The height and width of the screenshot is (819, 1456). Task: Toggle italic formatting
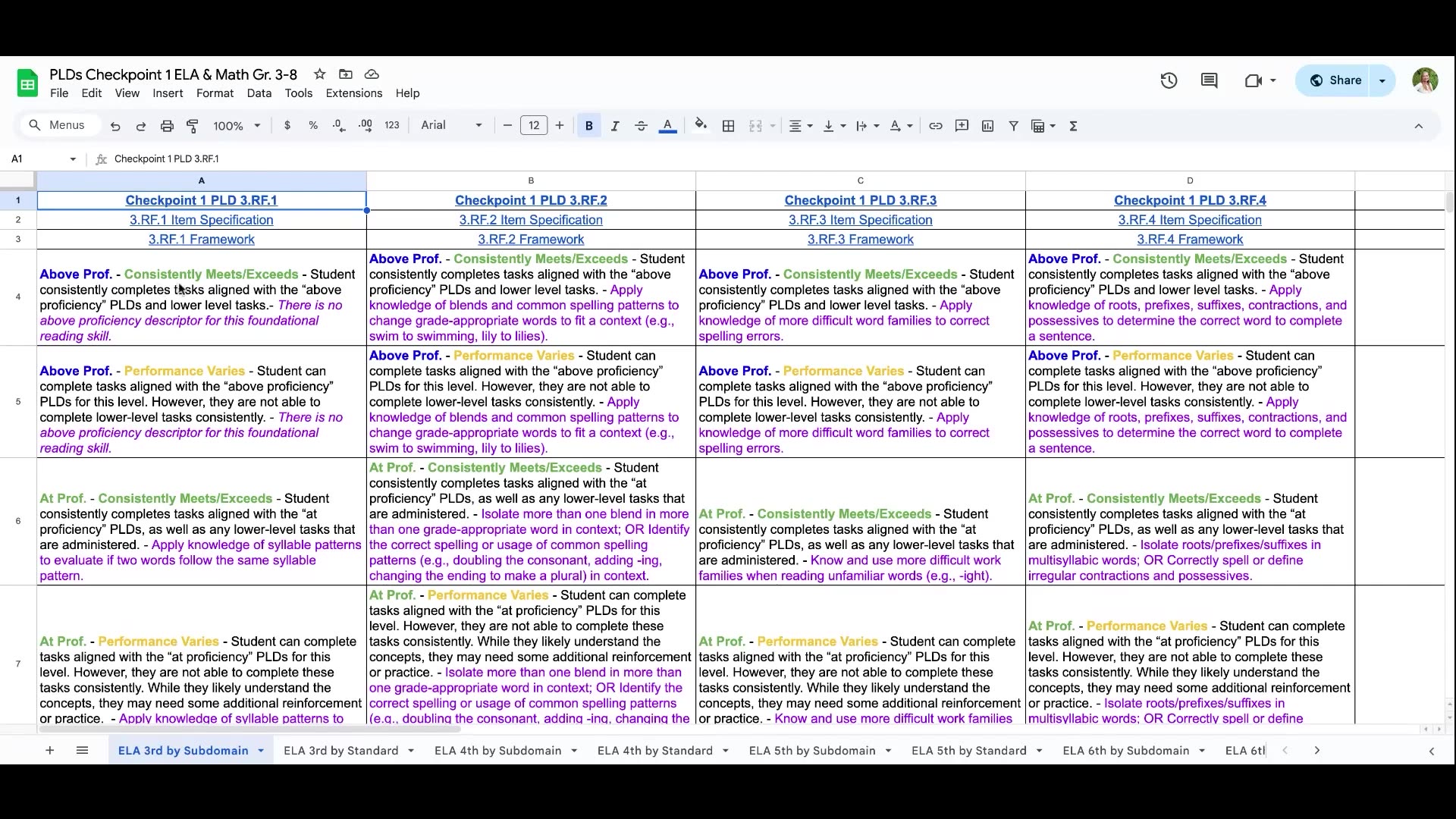point(615,126)
